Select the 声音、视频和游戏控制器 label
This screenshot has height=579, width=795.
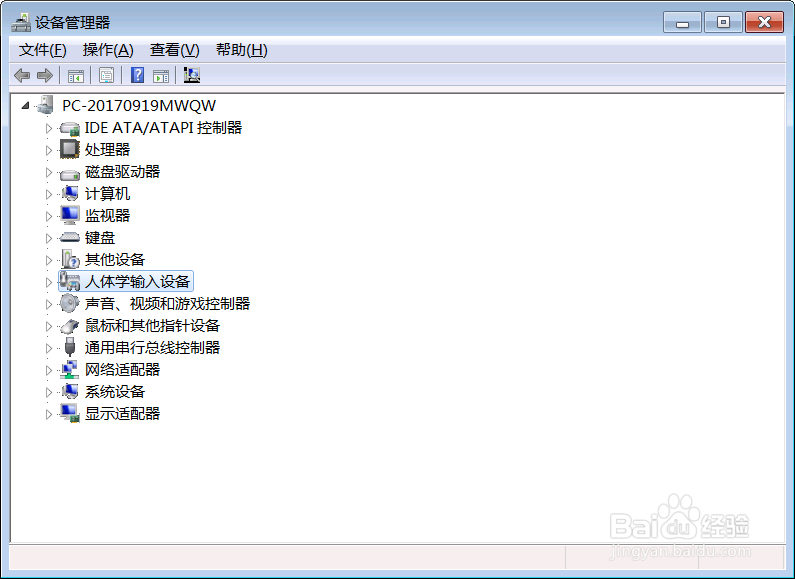click(167, 304)
